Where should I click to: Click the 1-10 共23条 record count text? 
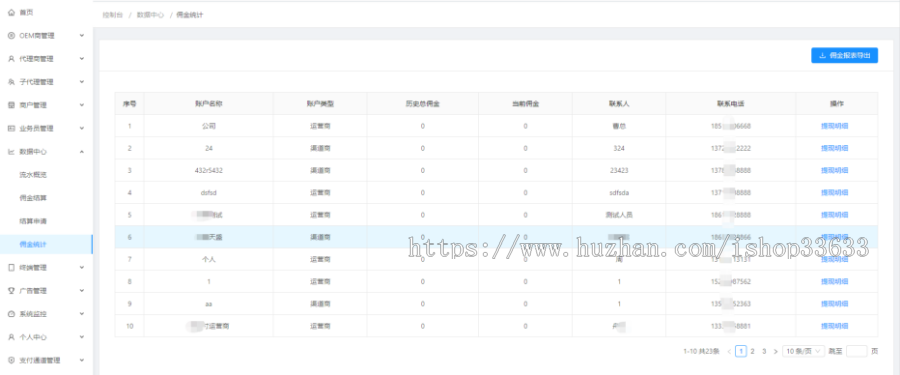pyautogui.click(x=701, y=351)
